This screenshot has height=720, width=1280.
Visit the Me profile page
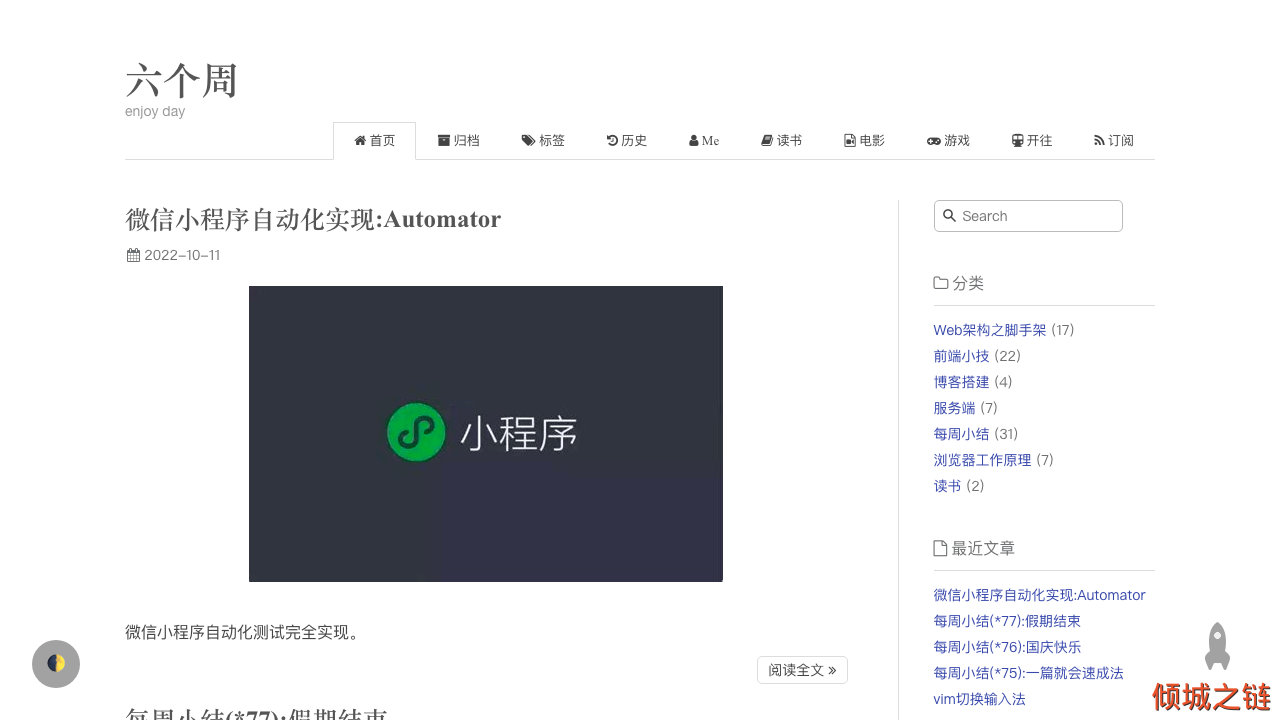[704, 141]
